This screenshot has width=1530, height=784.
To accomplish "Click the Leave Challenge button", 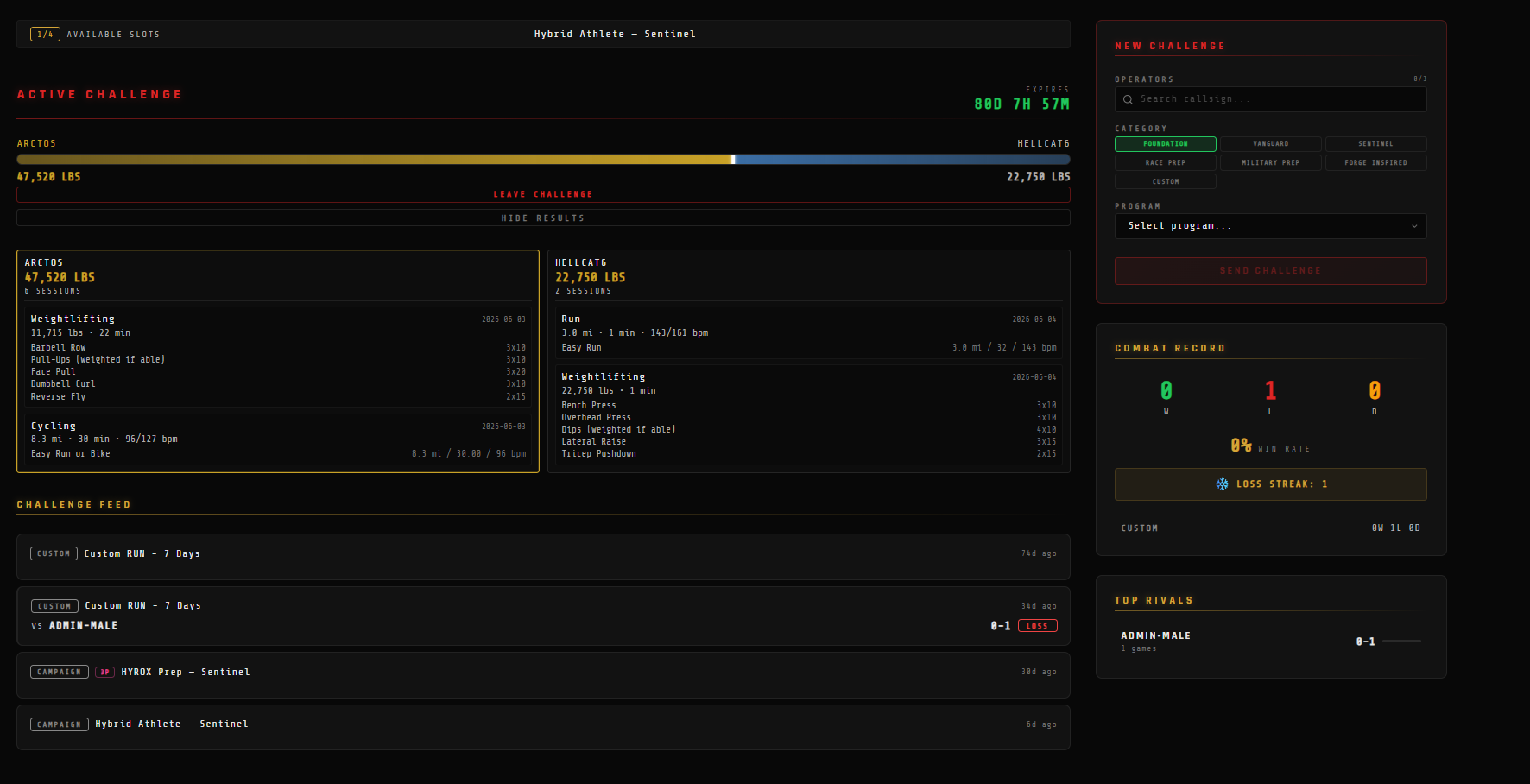I will [543, 194].
